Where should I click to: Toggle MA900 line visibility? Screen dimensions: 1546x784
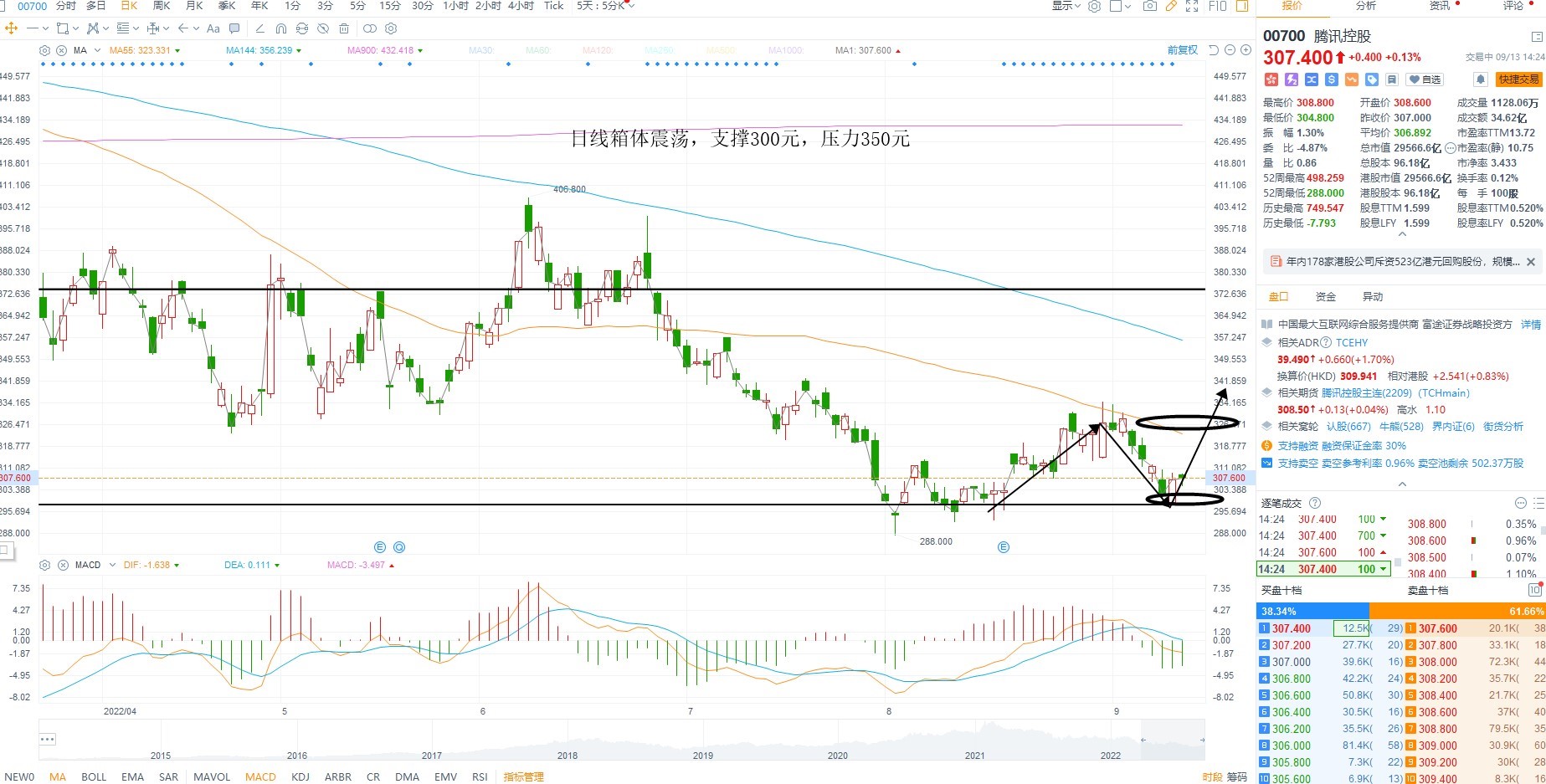[x=385, y=50]
